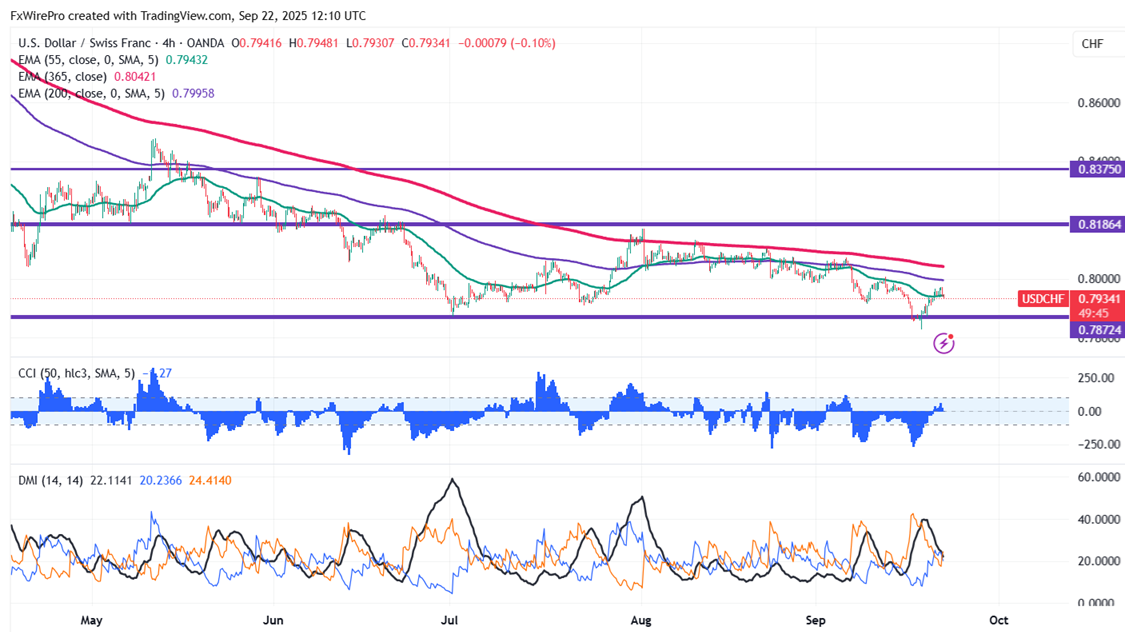Click the orange DMI value 24.4140
The image size is (1125, 632).
pos(210,481)
